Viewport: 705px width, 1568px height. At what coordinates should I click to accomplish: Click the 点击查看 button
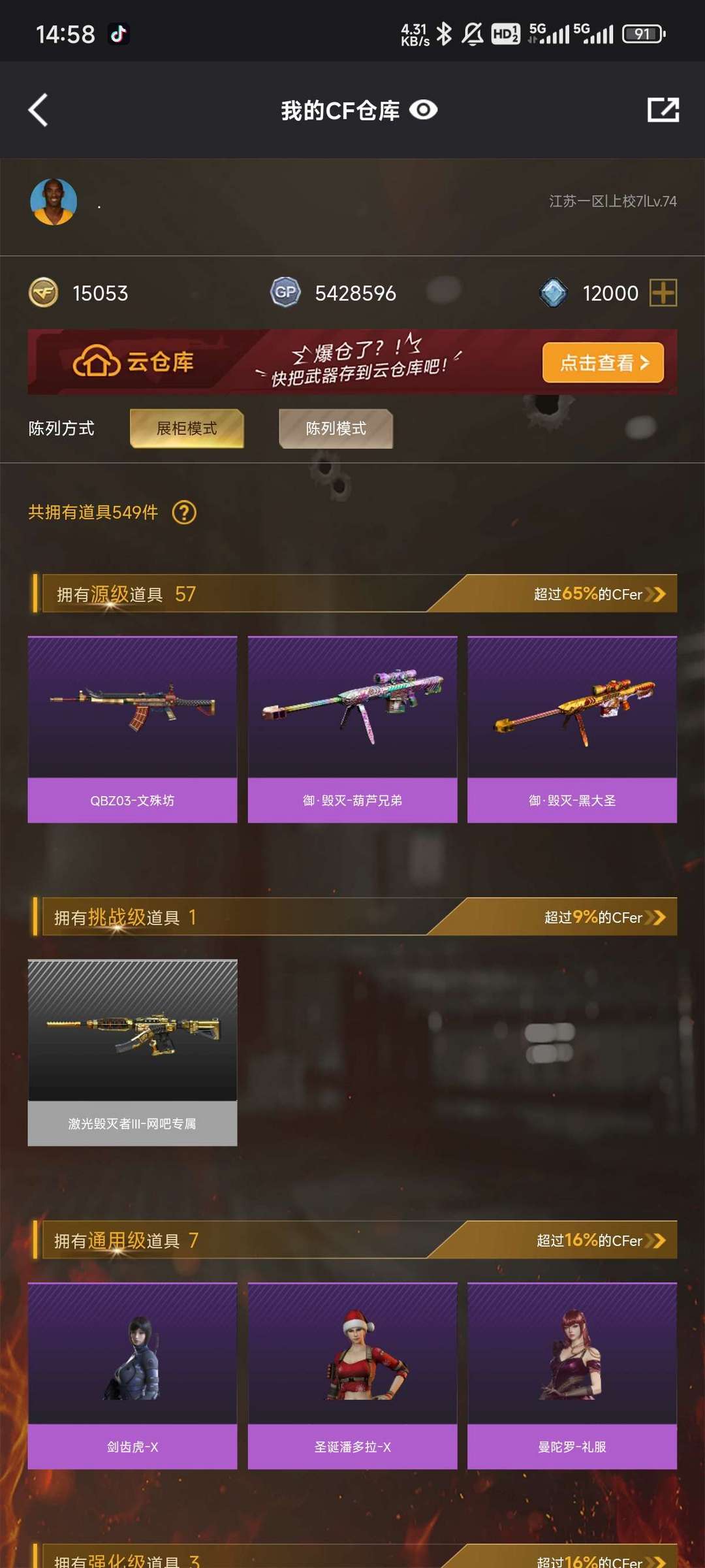click(603, 362)
